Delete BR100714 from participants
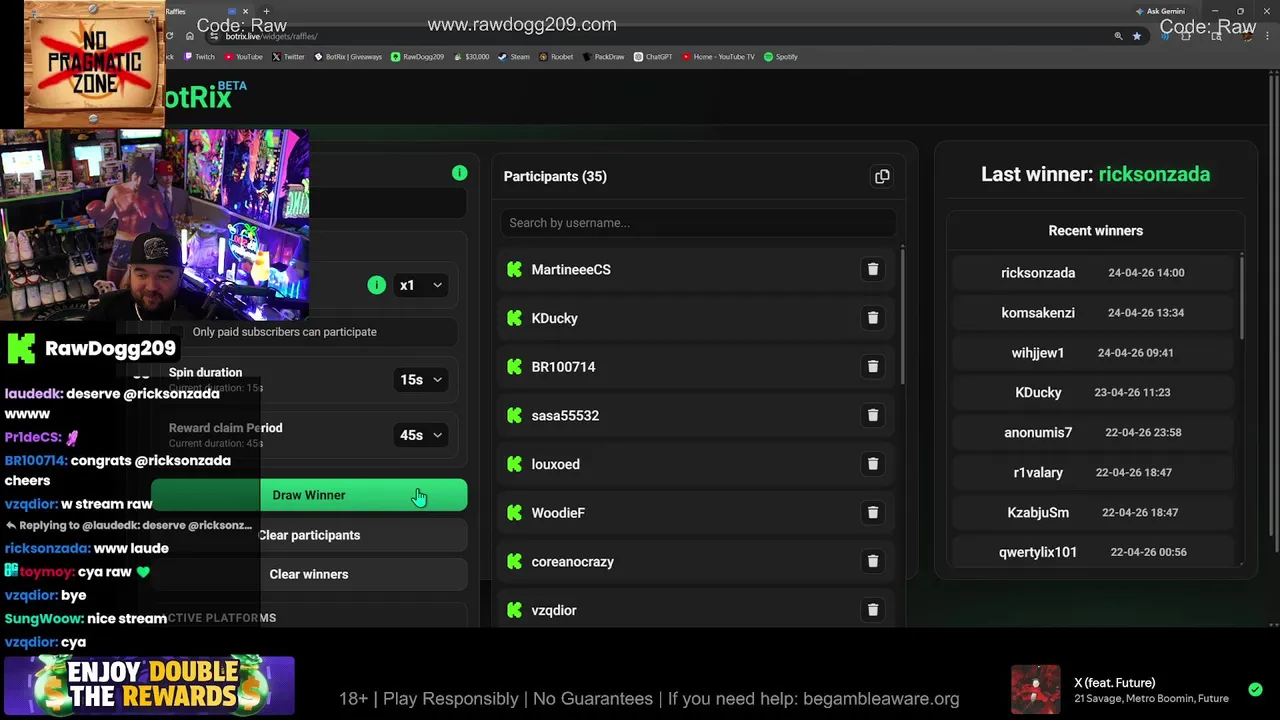 click(x=873, y=367)
